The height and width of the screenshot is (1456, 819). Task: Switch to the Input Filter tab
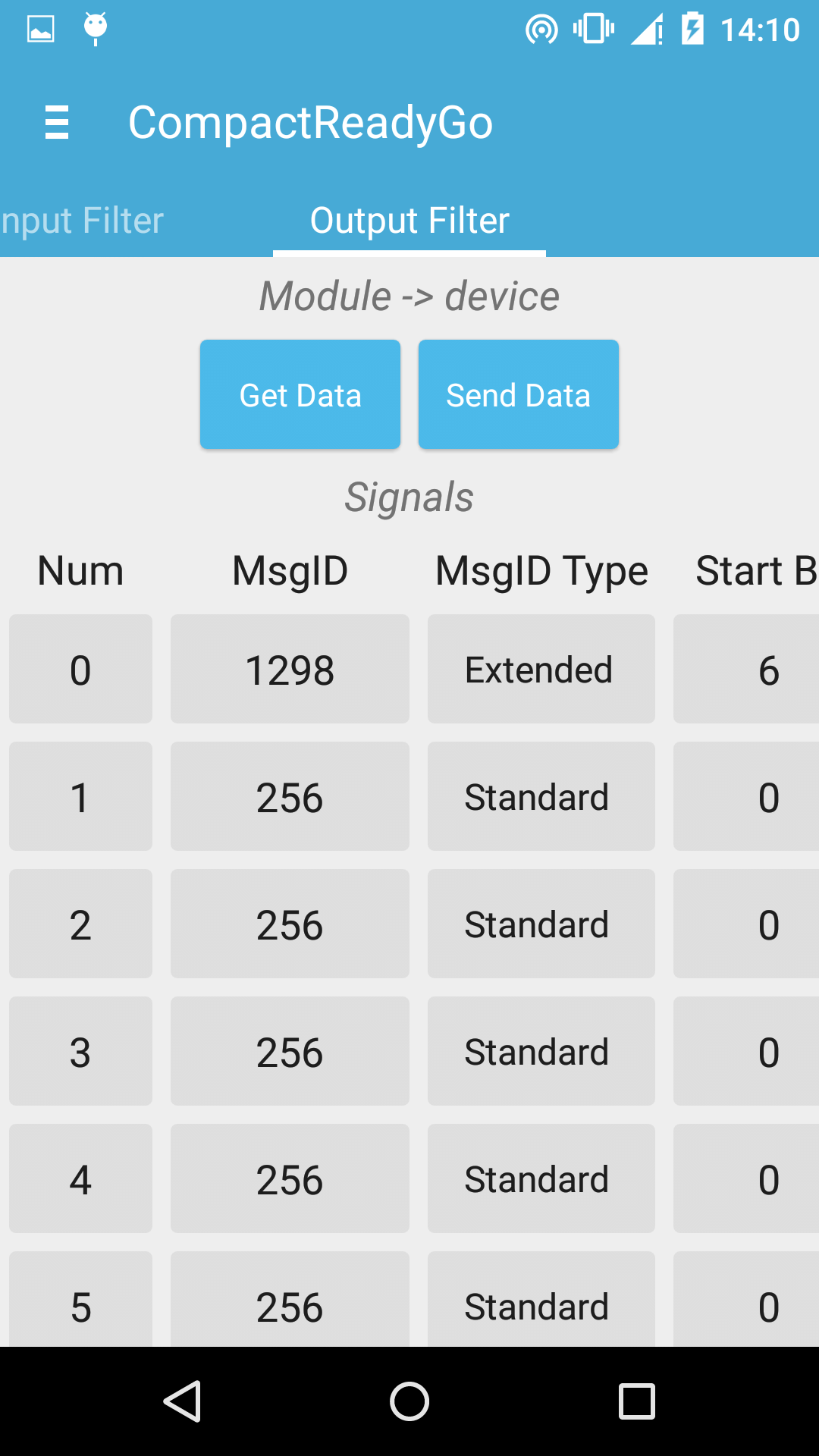pos(82,221)
